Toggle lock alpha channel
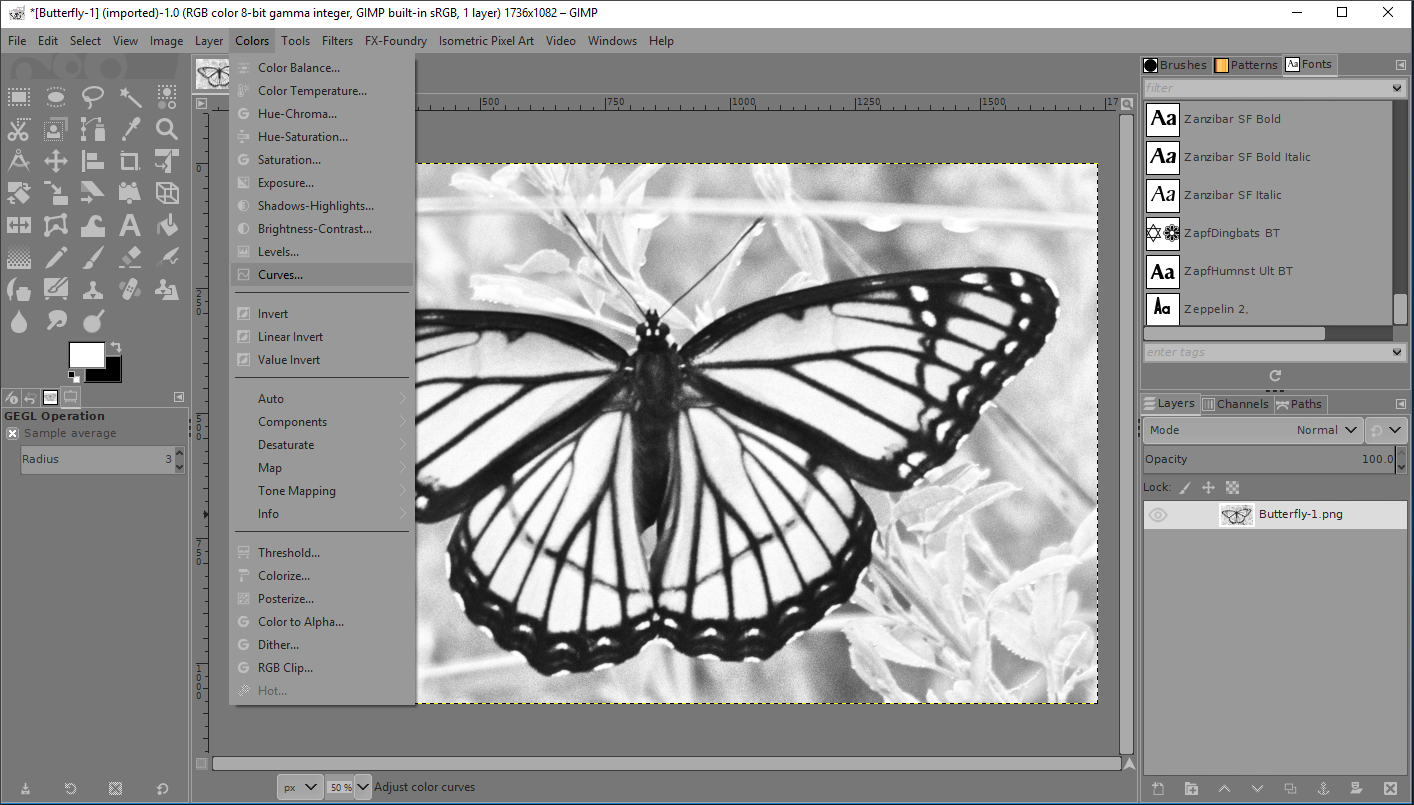 [1232, 488]
